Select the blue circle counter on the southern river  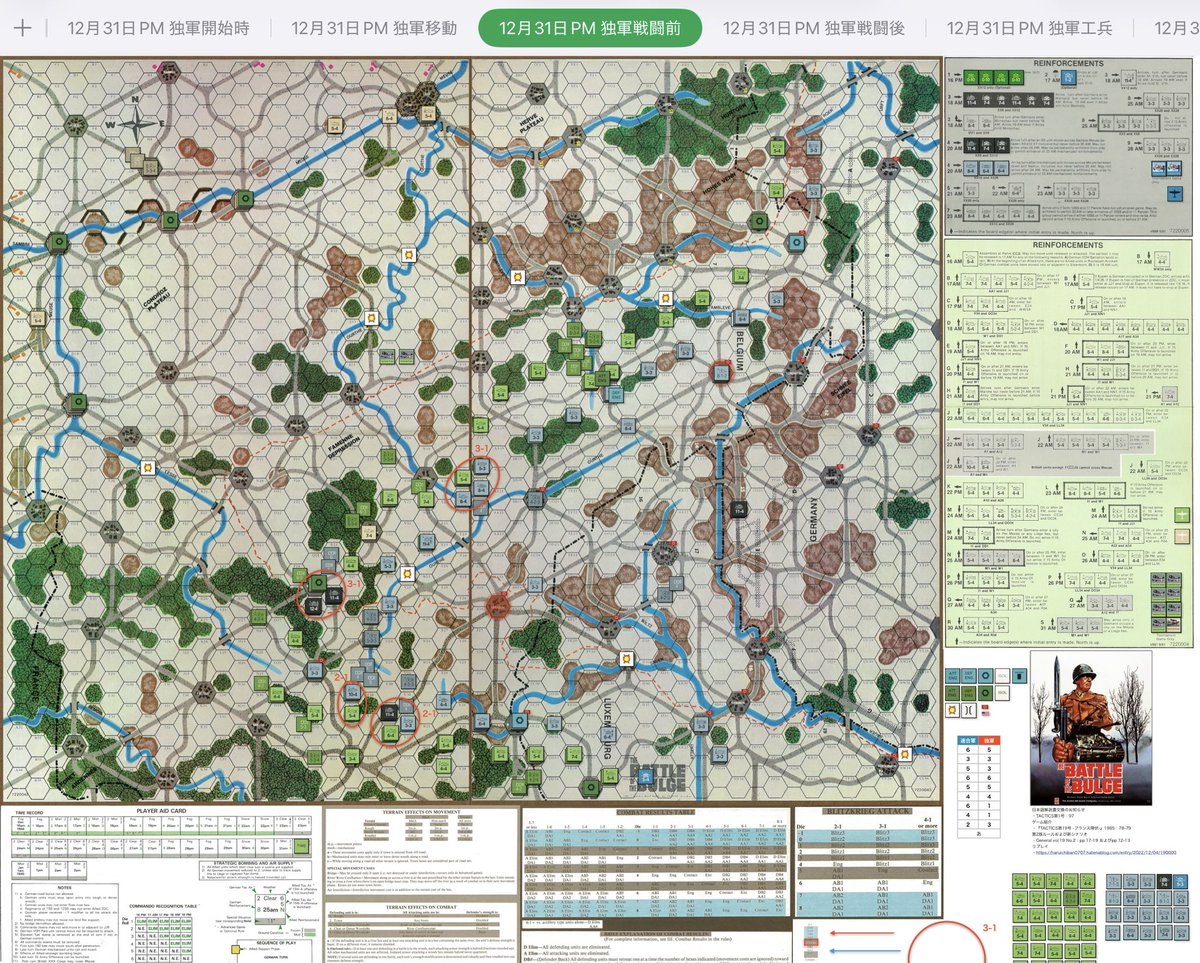pyautogui.click(x=519, y=719)
